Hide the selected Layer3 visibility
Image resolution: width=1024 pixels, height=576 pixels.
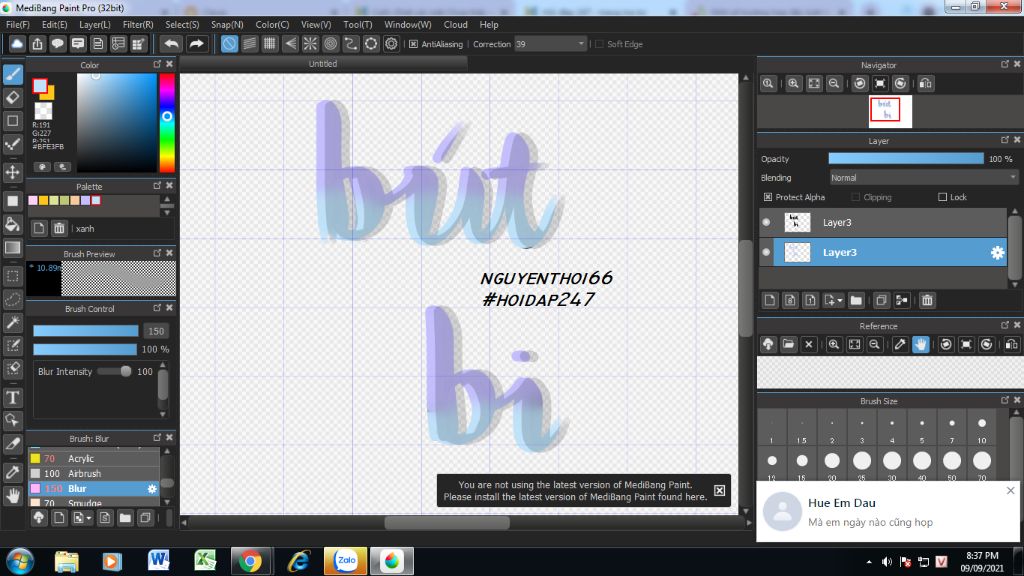[767, 252]
